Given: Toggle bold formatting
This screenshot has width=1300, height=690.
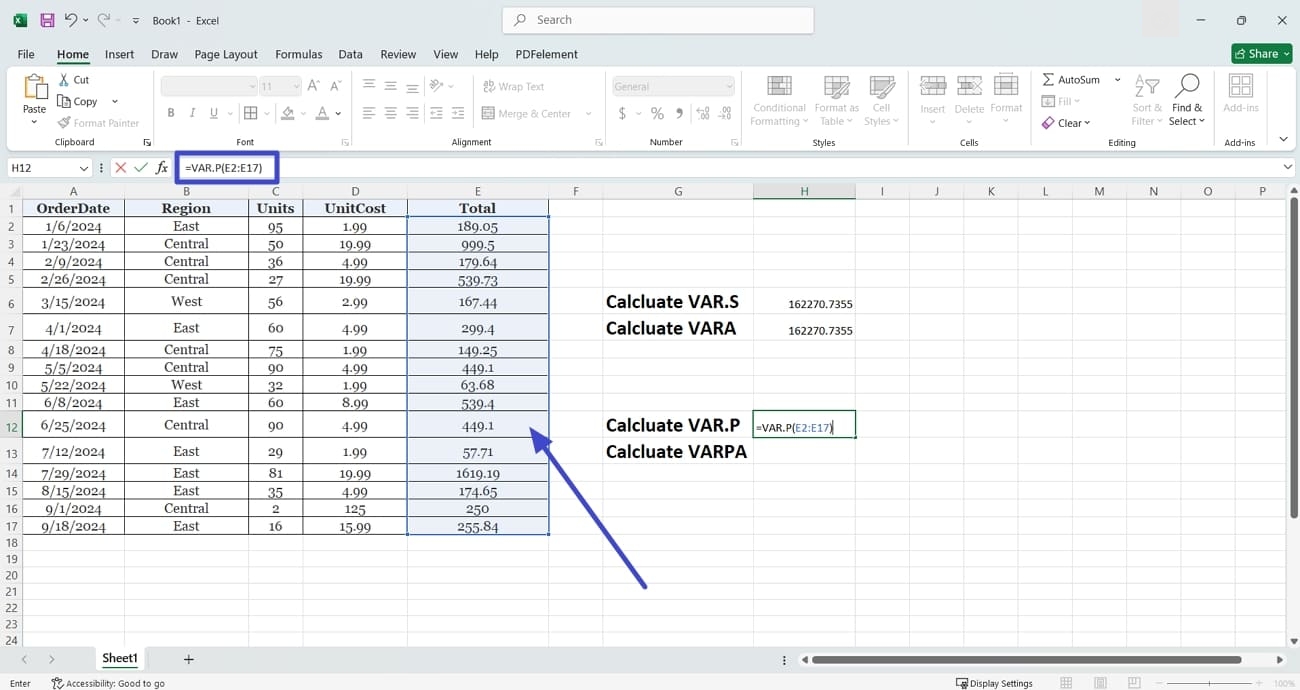Looking at the screenshot, I should point(171,113).
